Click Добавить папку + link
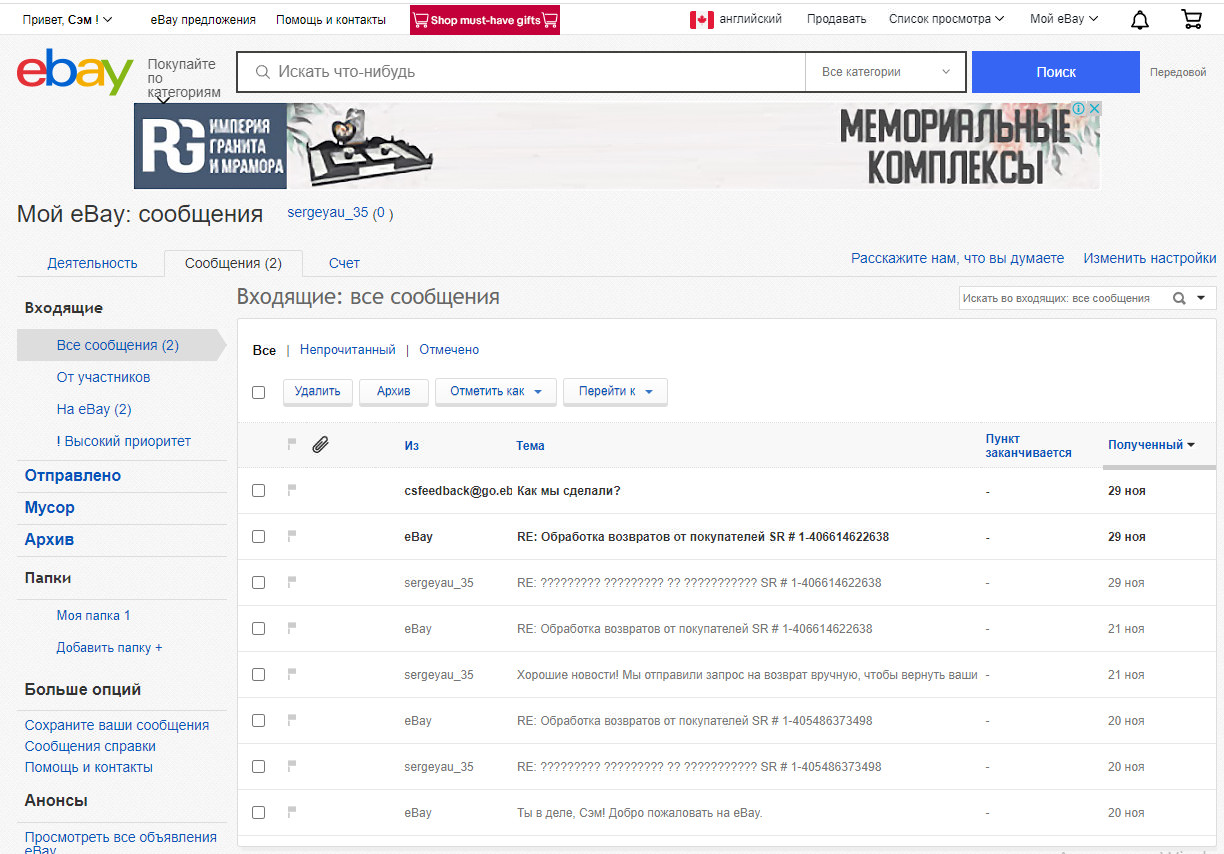Screen dimensions: 1224x854 pos(109,647)
